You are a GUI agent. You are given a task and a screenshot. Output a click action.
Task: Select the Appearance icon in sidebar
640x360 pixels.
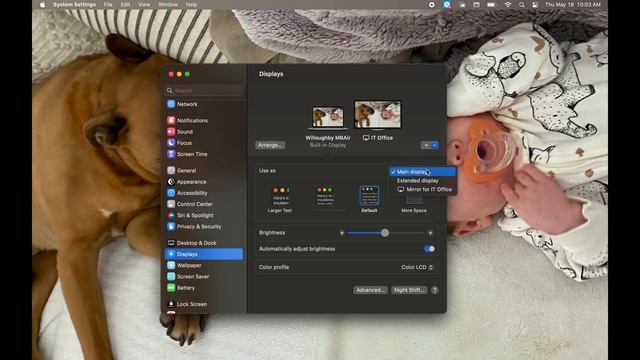click(171, 182)
